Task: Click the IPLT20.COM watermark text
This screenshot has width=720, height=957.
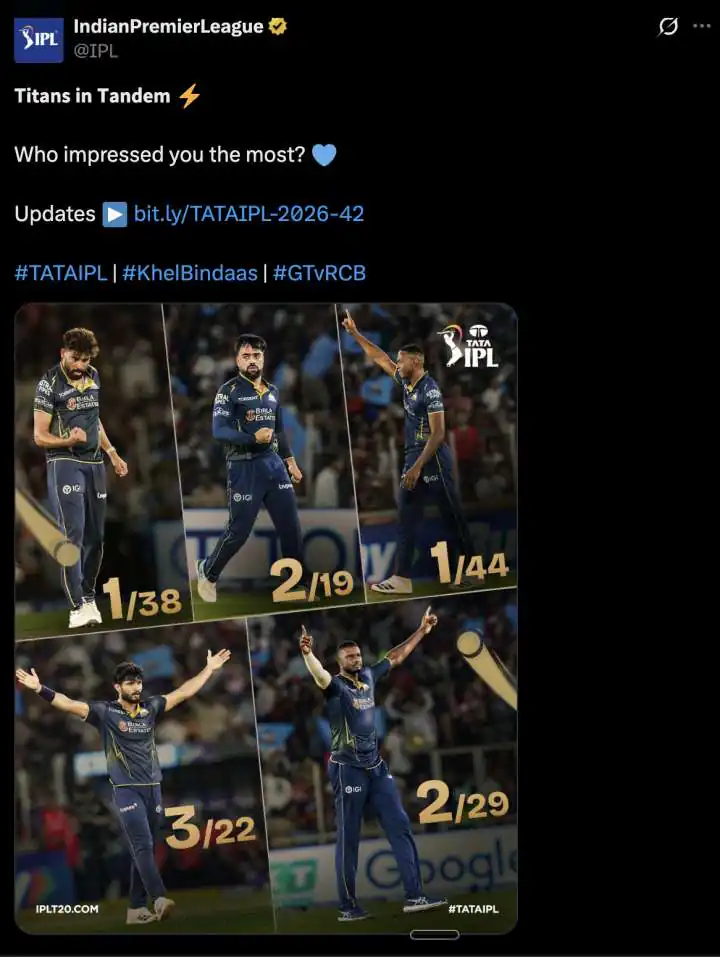Action: coord(67,909)
